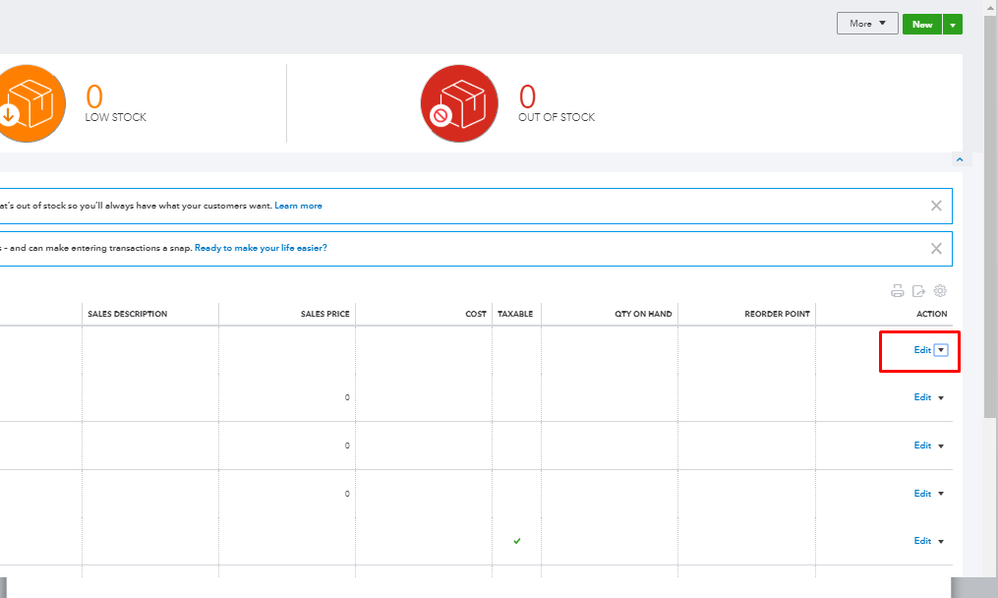Open Ready to make your life easier link

[x=260, y=247]
